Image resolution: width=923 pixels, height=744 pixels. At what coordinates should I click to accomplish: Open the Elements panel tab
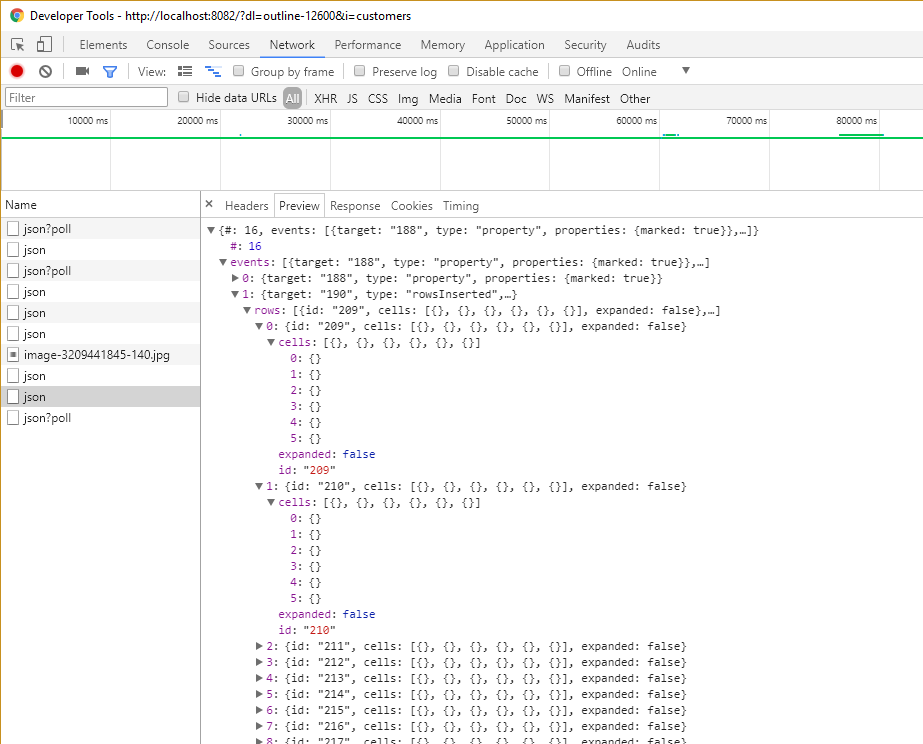[x=103, y=45]
